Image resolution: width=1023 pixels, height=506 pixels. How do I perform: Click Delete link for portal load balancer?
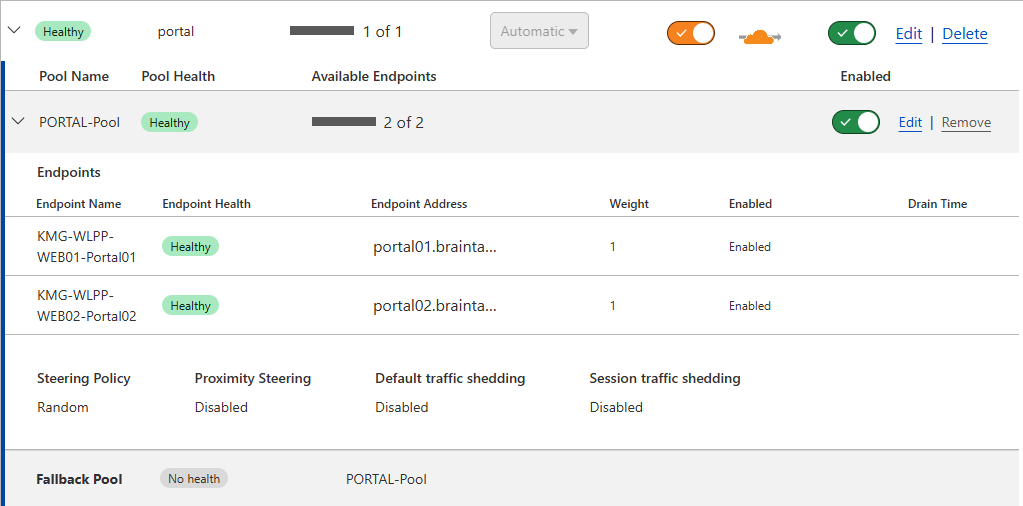pos(965,34)
